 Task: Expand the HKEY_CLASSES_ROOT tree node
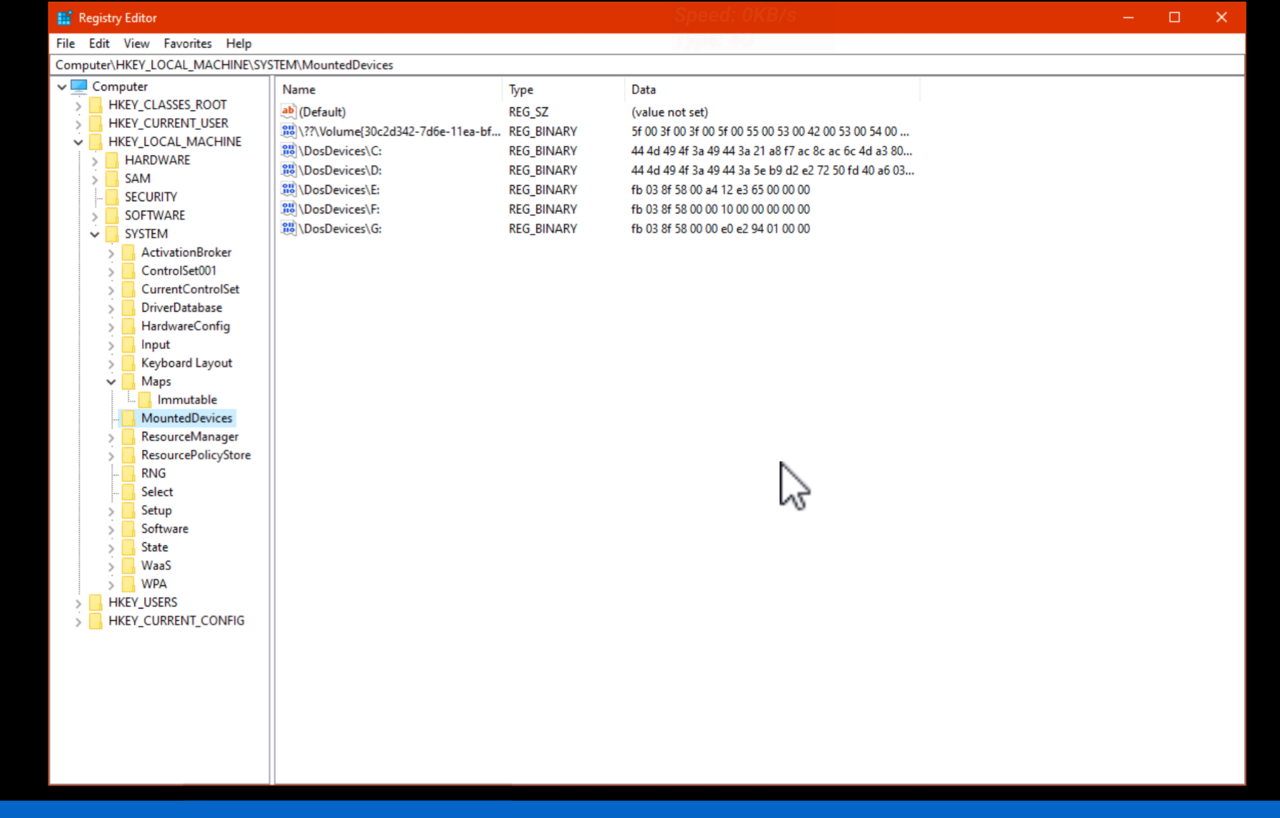pyautogui.click(x=78, y=105)
